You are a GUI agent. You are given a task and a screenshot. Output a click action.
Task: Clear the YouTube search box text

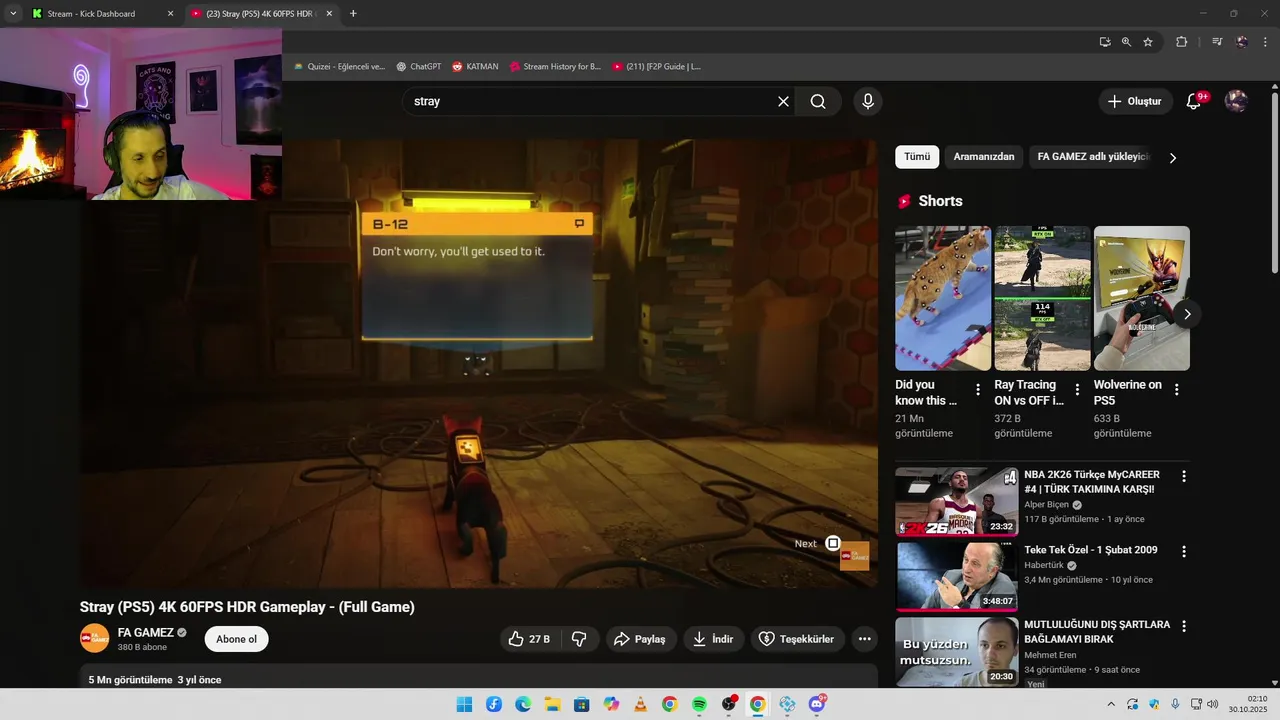783,101
